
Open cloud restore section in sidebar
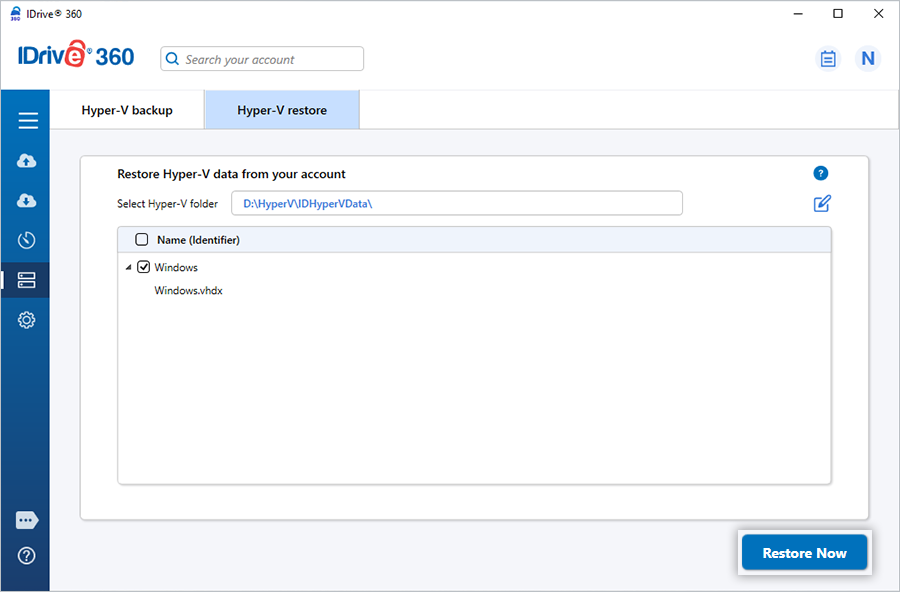point(27,201)
